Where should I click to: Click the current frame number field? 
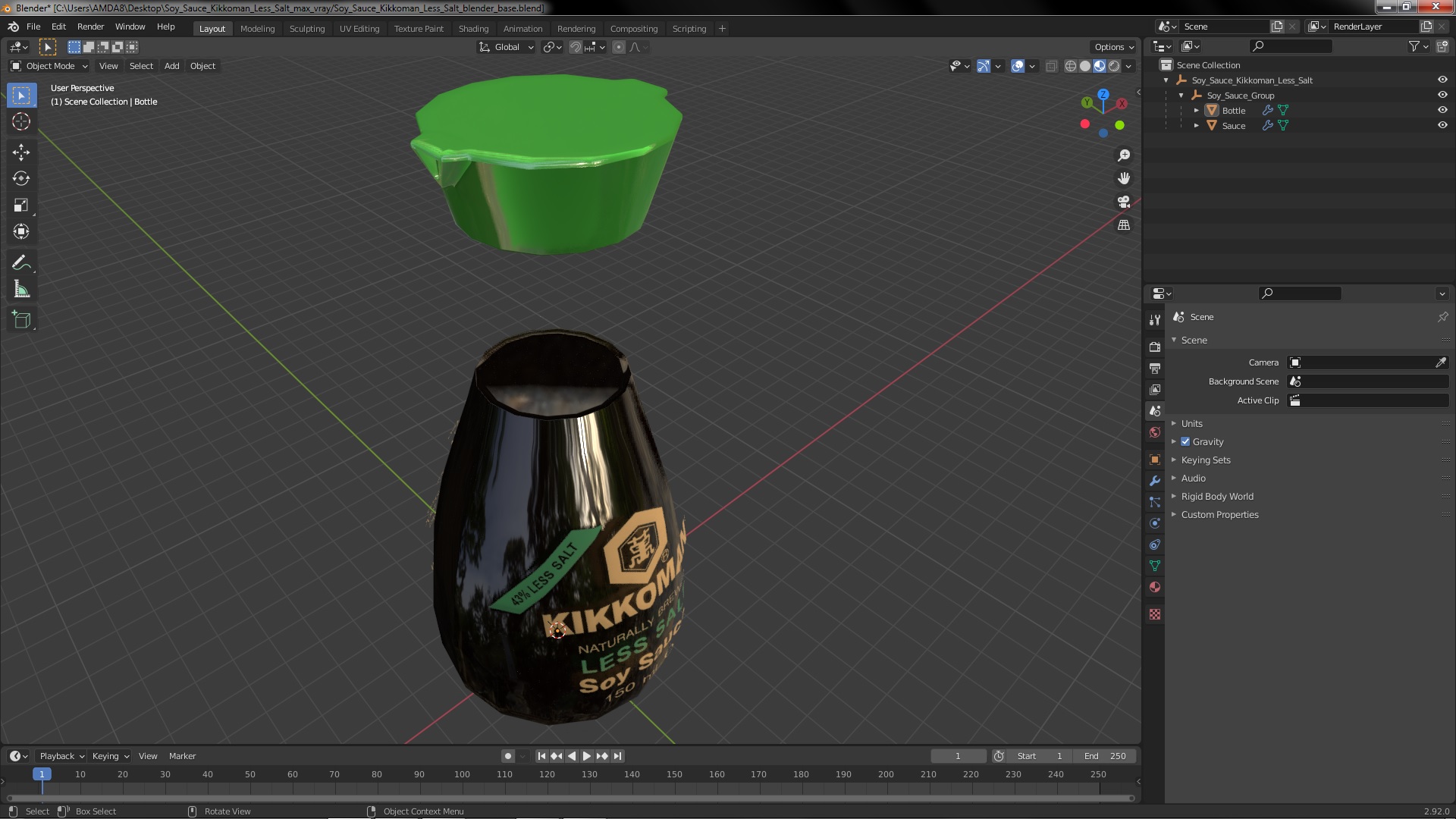click(958, 756)
